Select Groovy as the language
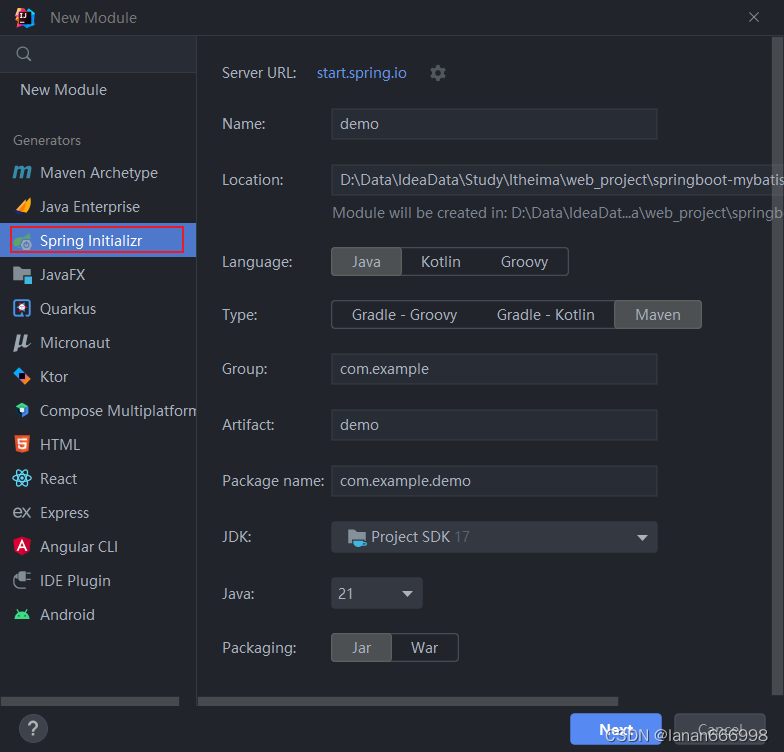This screenshot has height=752, width=784. tap(524, 262)
